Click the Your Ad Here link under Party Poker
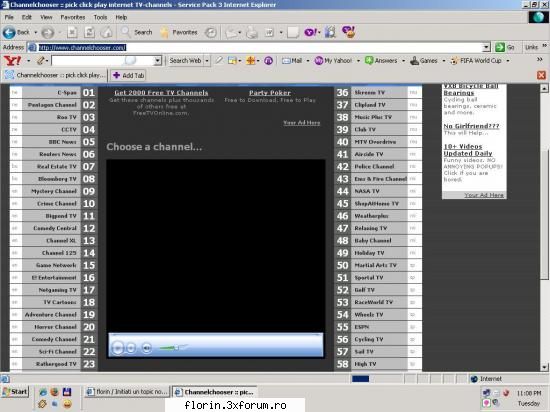550x412 pixels. pos(302,123)
